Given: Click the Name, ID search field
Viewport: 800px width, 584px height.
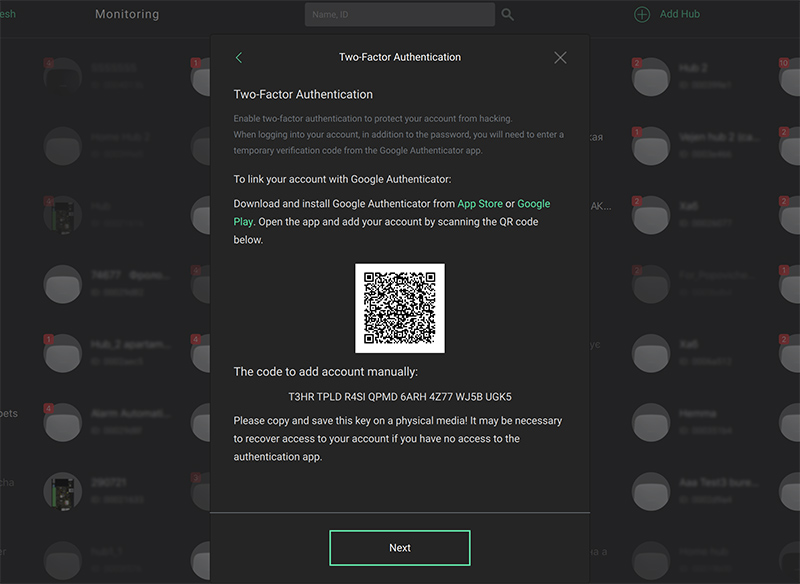Looking at the screenshot, I should click(399, 14).
